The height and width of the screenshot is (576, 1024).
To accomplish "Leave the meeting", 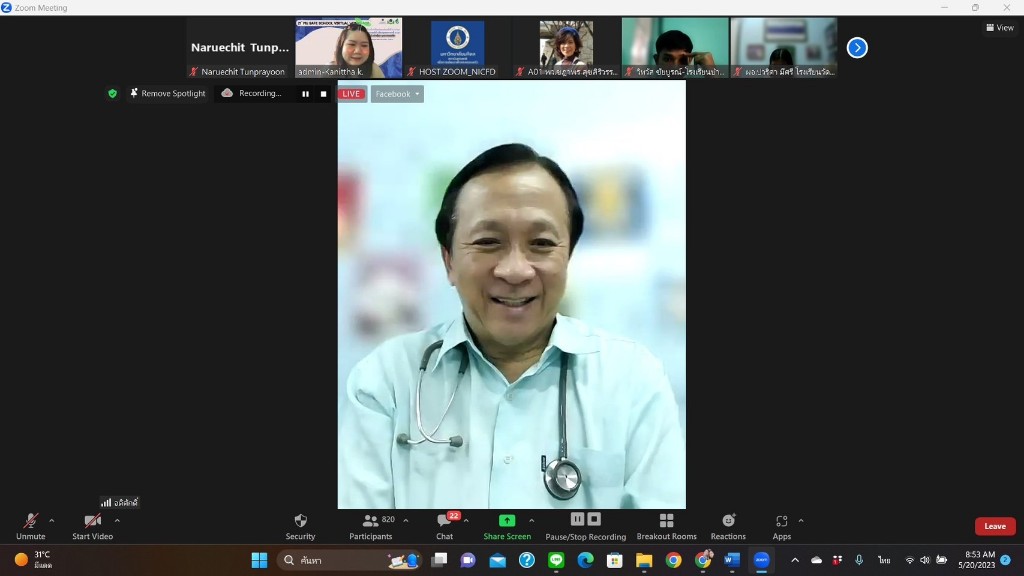I will coord(994,526).
